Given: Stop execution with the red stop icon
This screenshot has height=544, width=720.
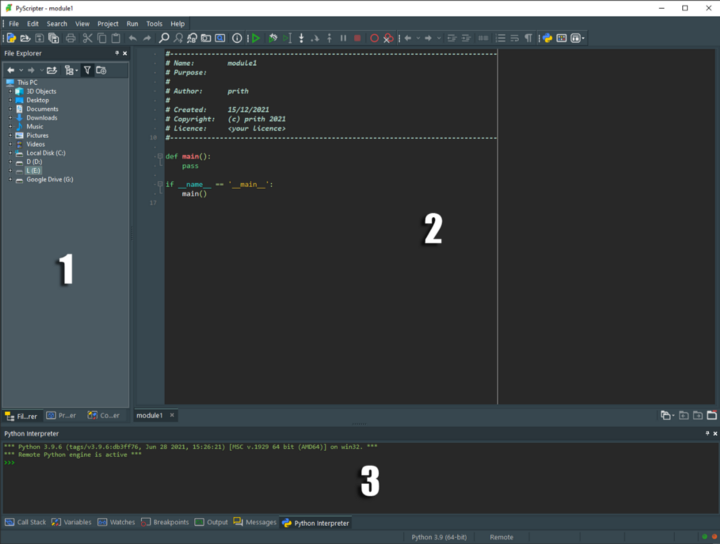Looking at the screenshot, I should point(357,39).
